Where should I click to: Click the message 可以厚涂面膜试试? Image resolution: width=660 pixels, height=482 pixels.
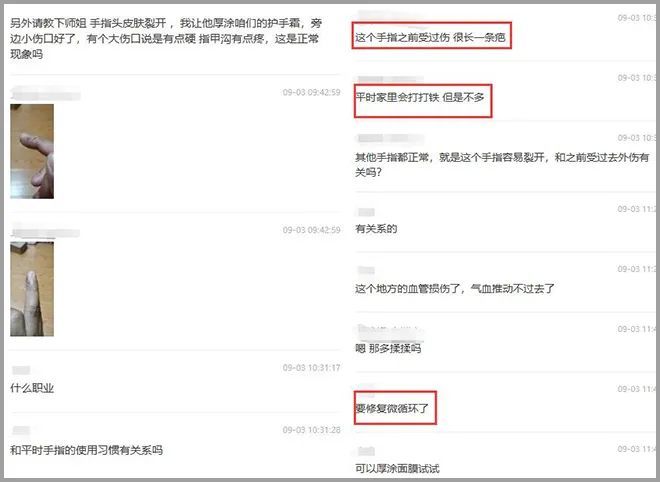coord(397,468)
